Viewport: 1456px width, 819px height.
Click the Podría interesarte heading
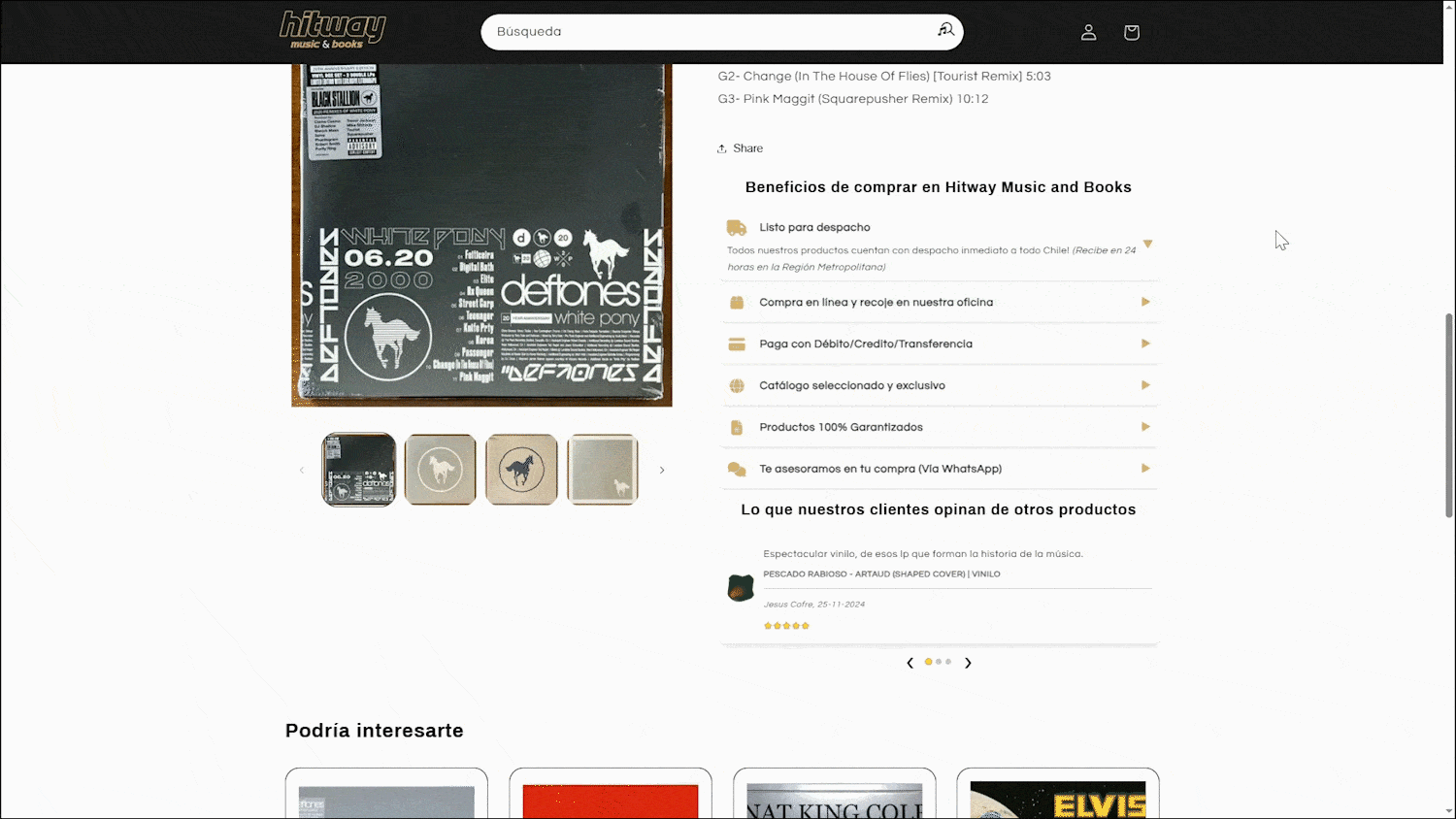coord(375,731)
